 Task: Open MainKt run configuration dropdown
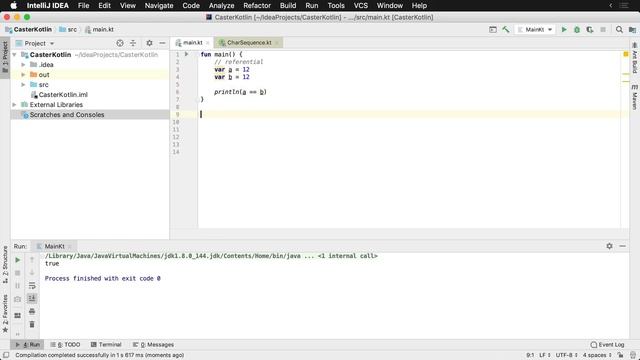pyautogui.click(x=535, y=29)
